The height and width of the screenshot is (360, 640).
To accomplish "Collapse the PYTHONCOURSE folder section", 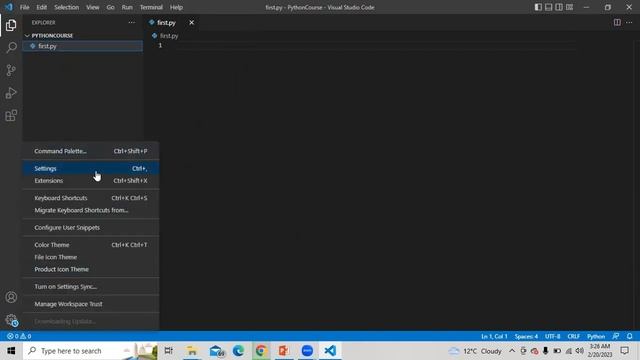I will click(82, 36).
